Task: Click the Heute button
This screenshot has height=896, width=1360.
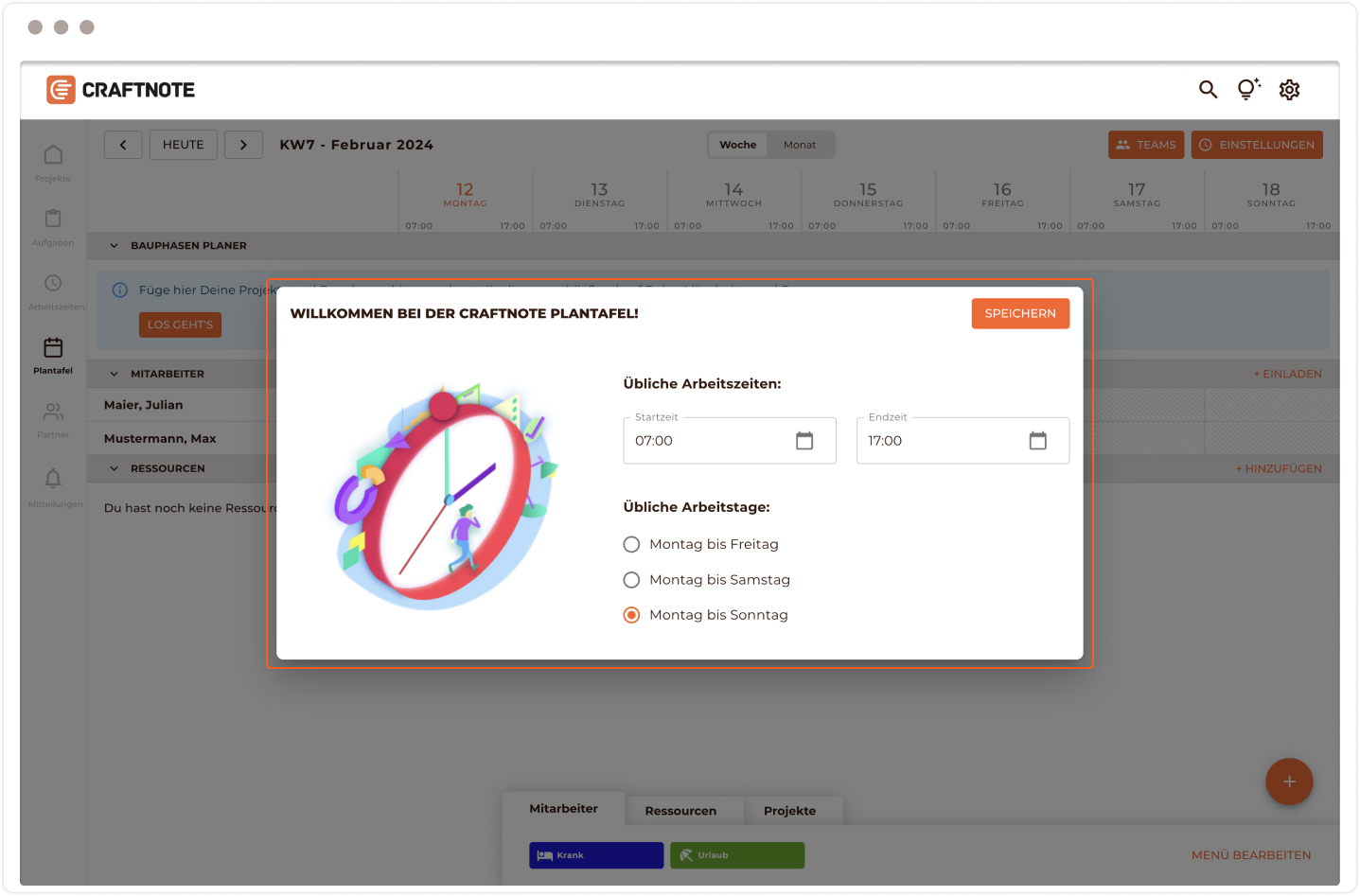Action: click(184, 145)
